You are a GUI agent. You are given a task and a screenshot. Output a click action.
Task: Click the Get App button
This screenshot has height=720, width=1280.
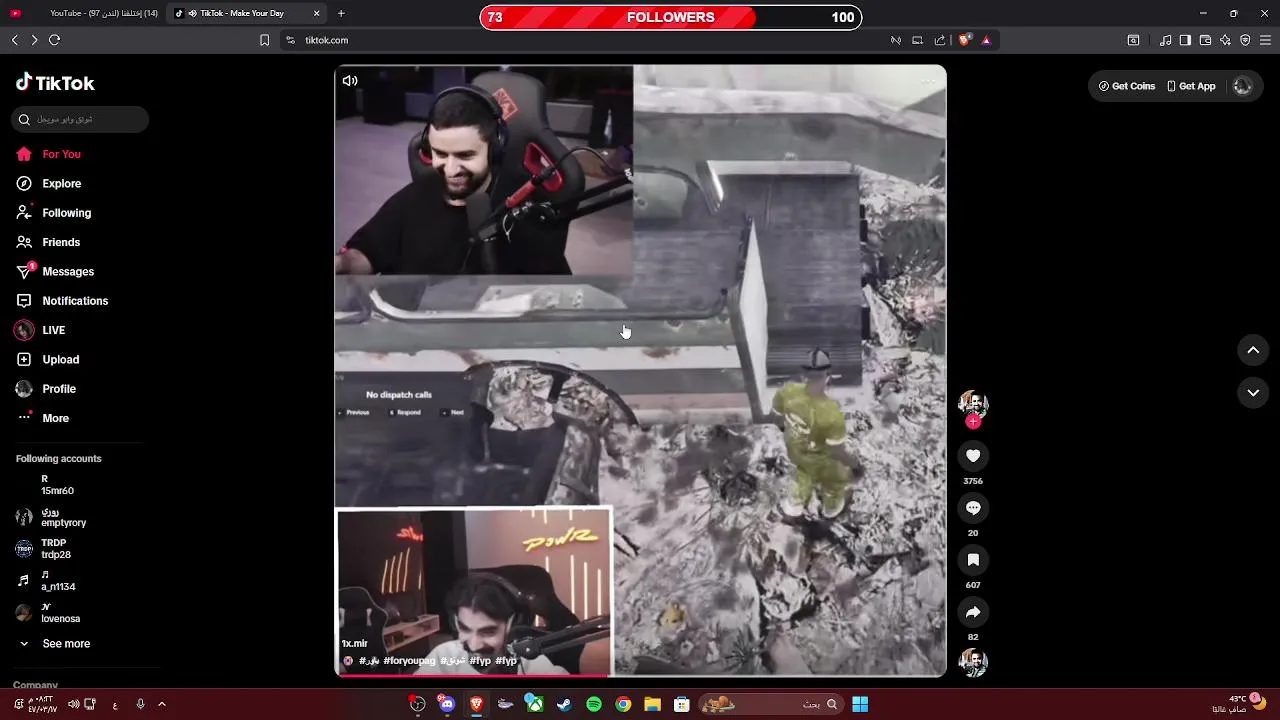coord(1191,86)
